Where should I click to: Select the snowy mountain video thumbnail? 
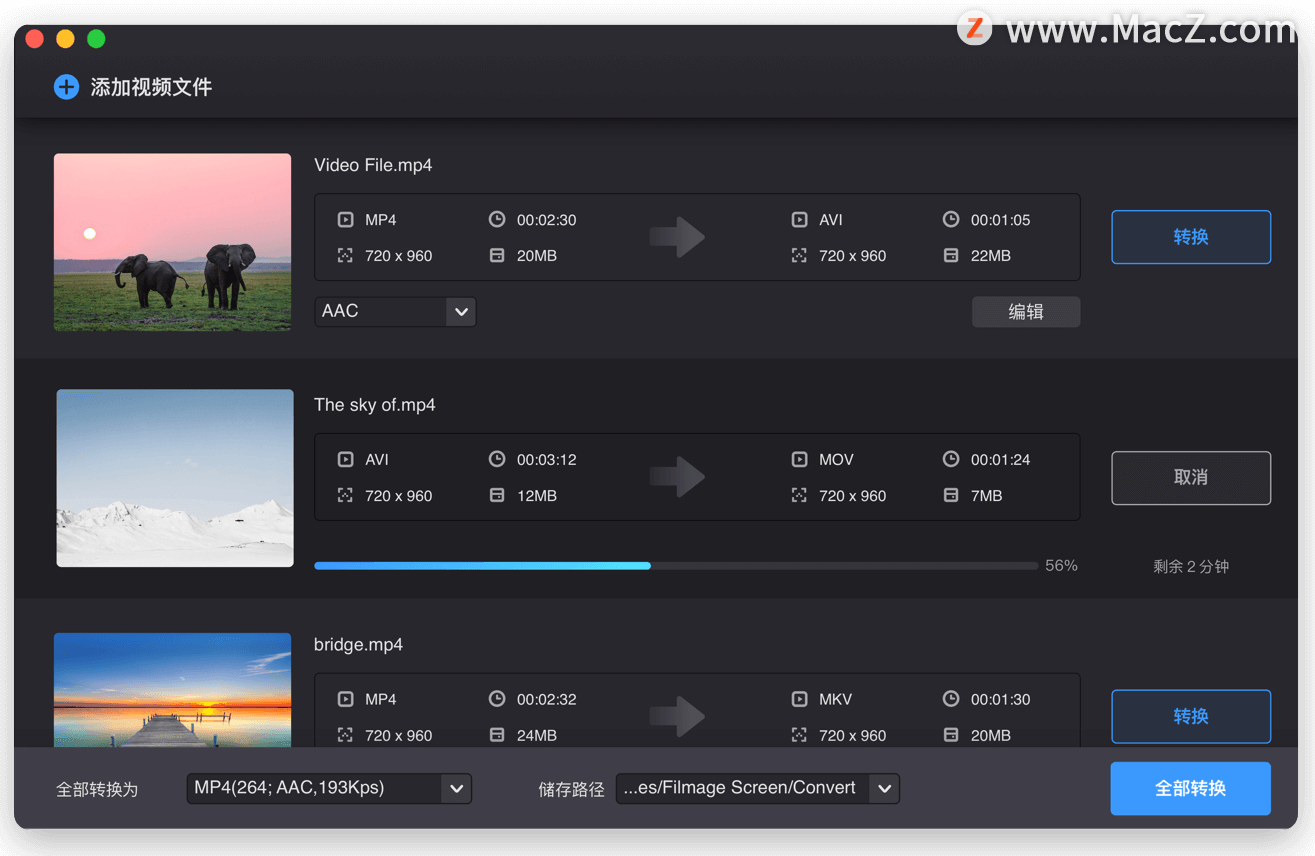click(175, 478)
